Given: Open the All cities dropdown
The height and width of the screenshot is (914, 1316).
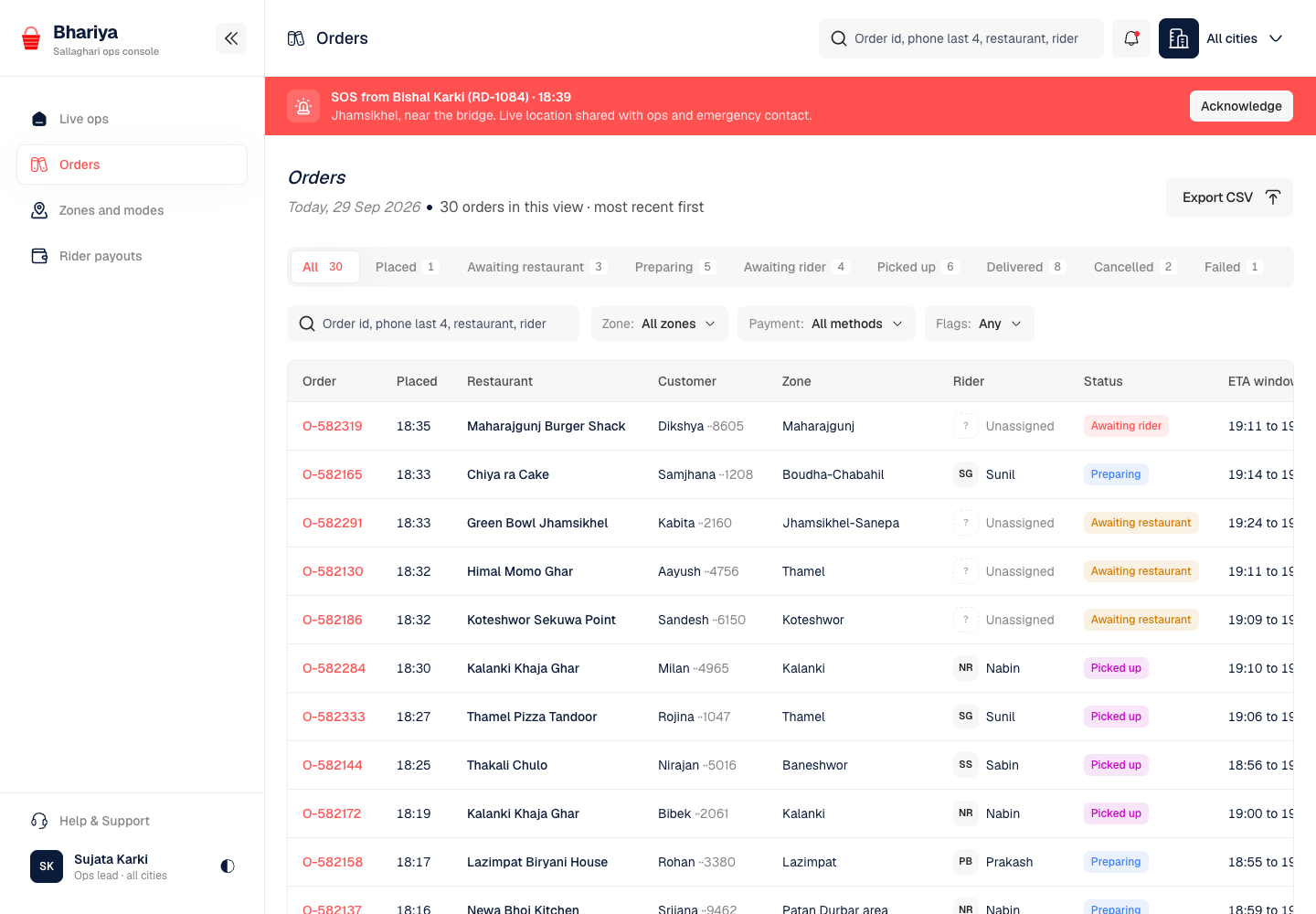Looking at the screenshot, I should coord(1245,38).
